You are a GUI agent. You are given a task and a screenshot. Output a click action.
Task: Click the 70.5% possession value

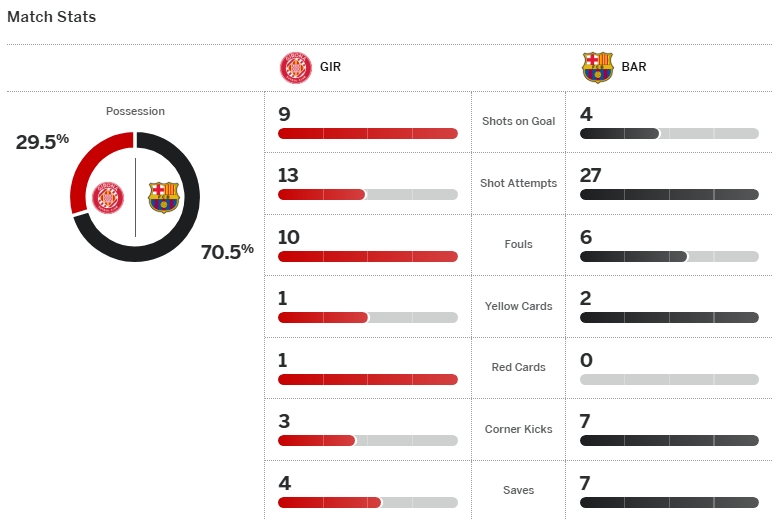click(x=227, y=251)
